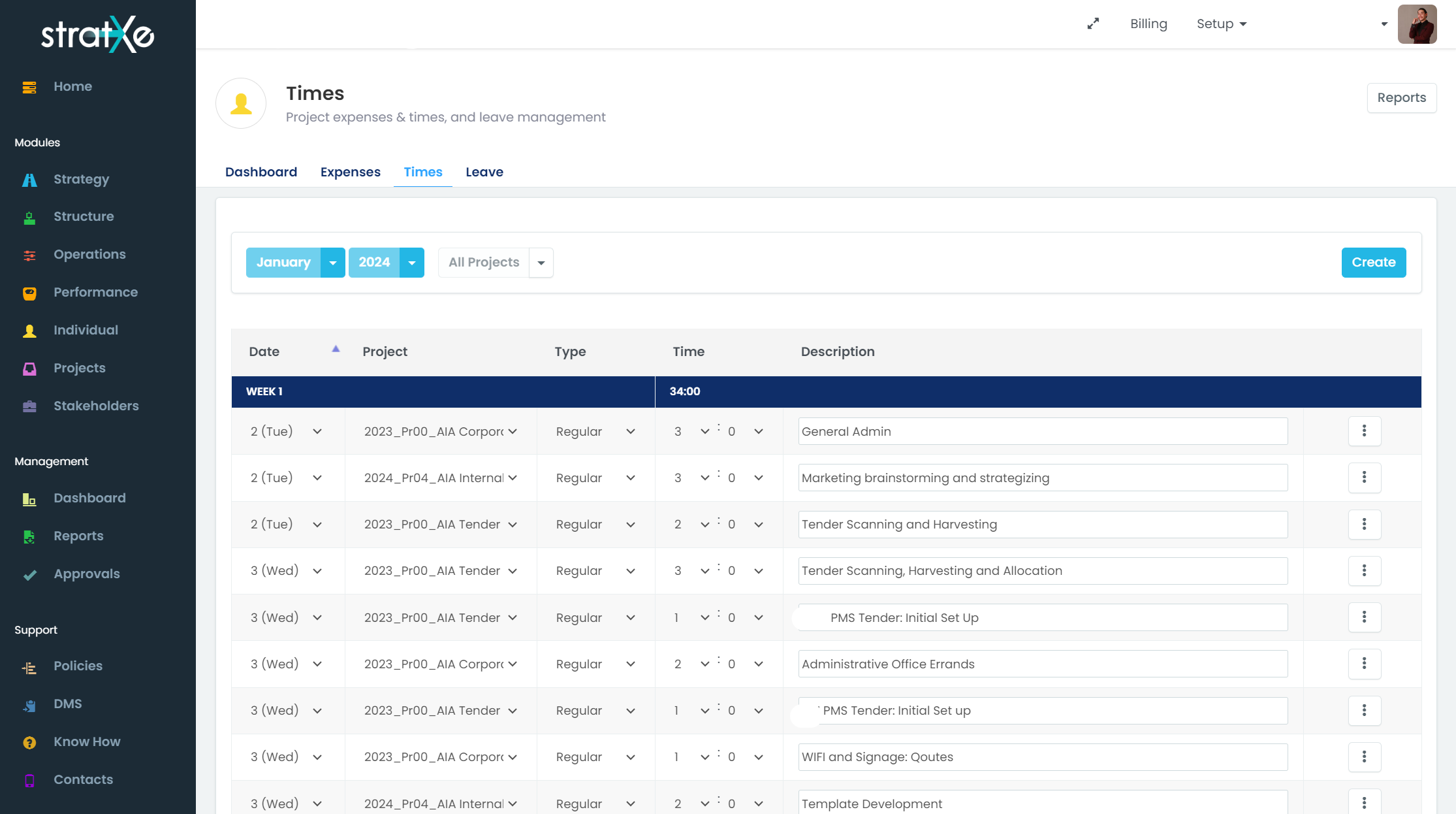Open the 2024 year dropdown arrow
This screenshot has height=814, width=1456.
pos(411,263)
